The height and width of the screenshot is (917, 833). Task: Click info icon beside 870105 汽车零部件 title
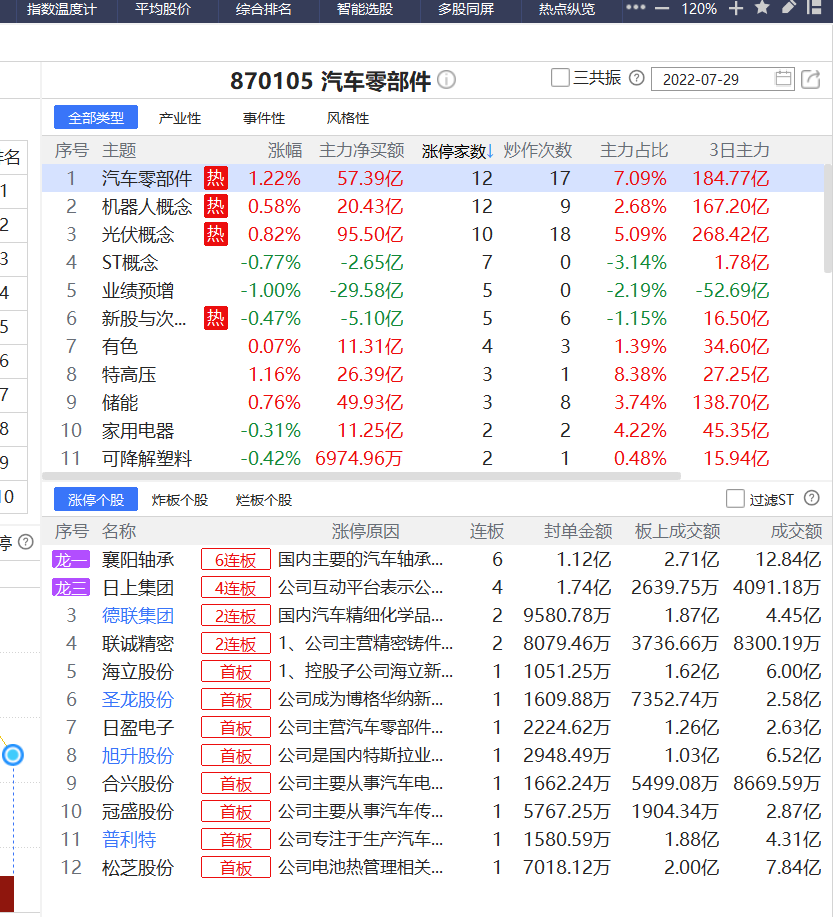pyautogui.click(x=446, y=80)
